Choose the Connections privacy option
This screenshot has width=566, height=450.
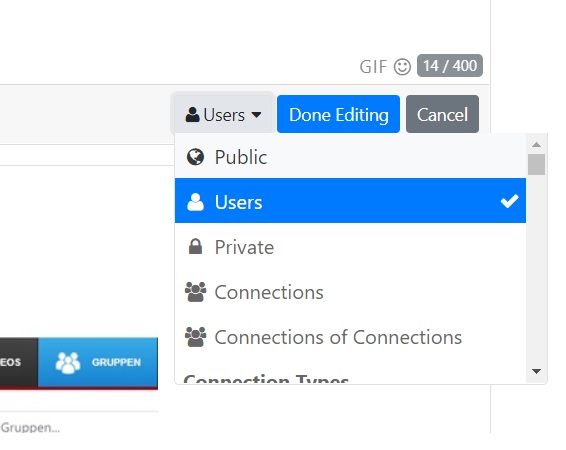click(350, 292)
